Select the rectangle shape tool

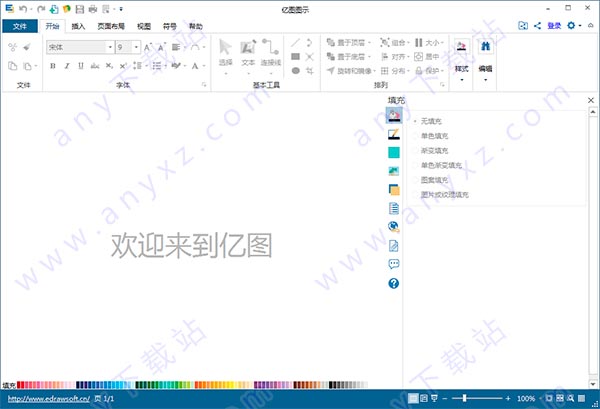pyautogui.click(x=295, y=57)
